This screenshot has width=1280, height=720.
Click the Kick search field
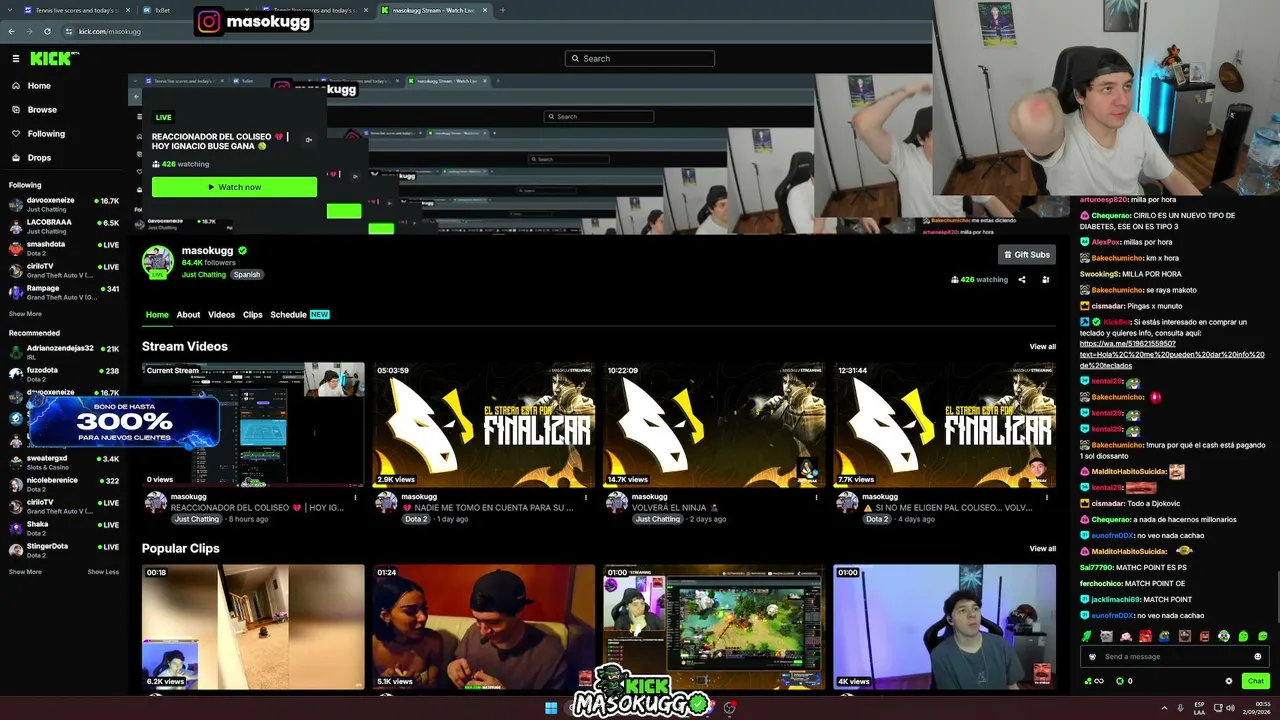(640, 59)
